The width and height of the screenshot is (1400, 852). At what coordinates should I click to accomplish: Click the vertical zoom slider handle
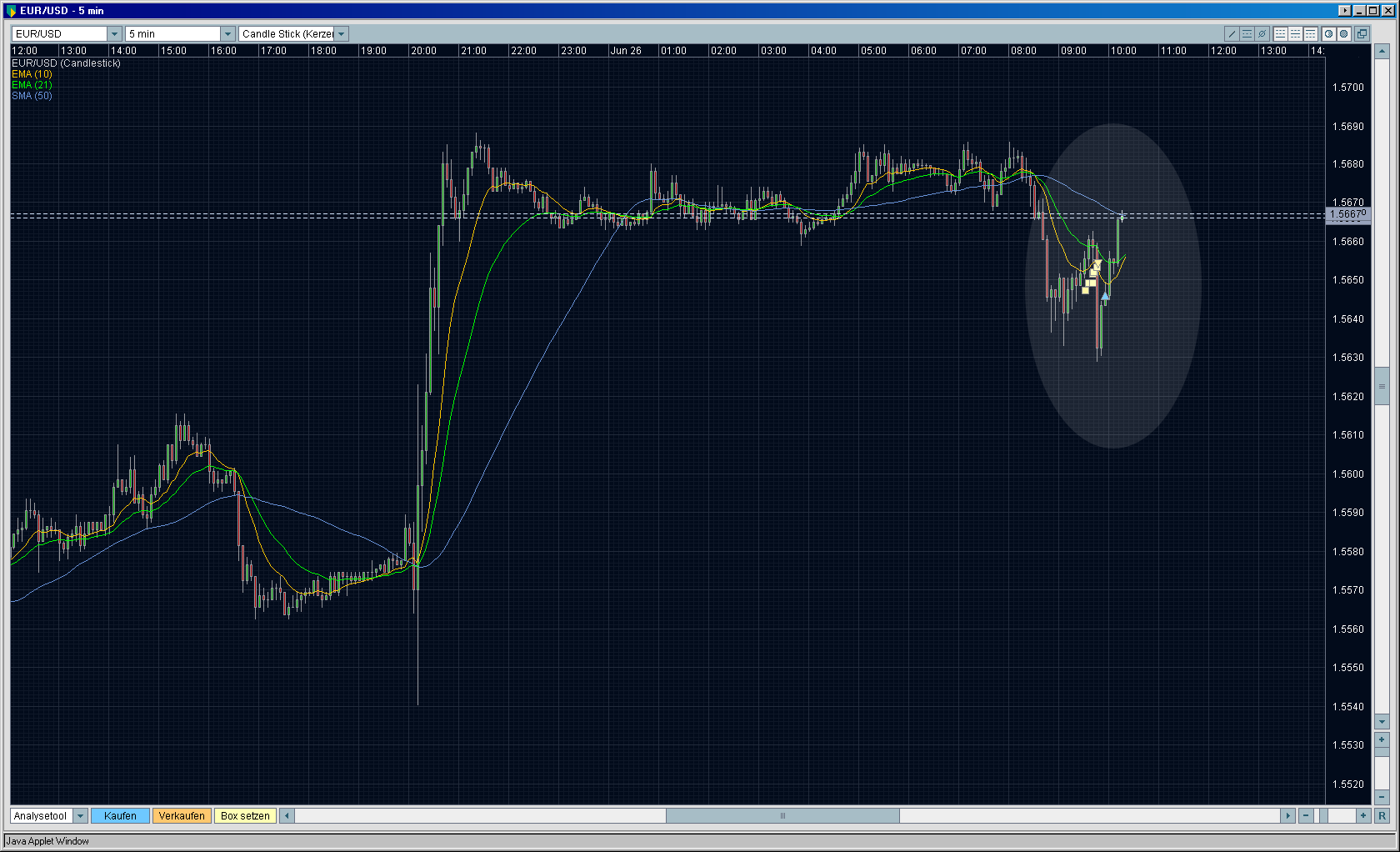1382,753
